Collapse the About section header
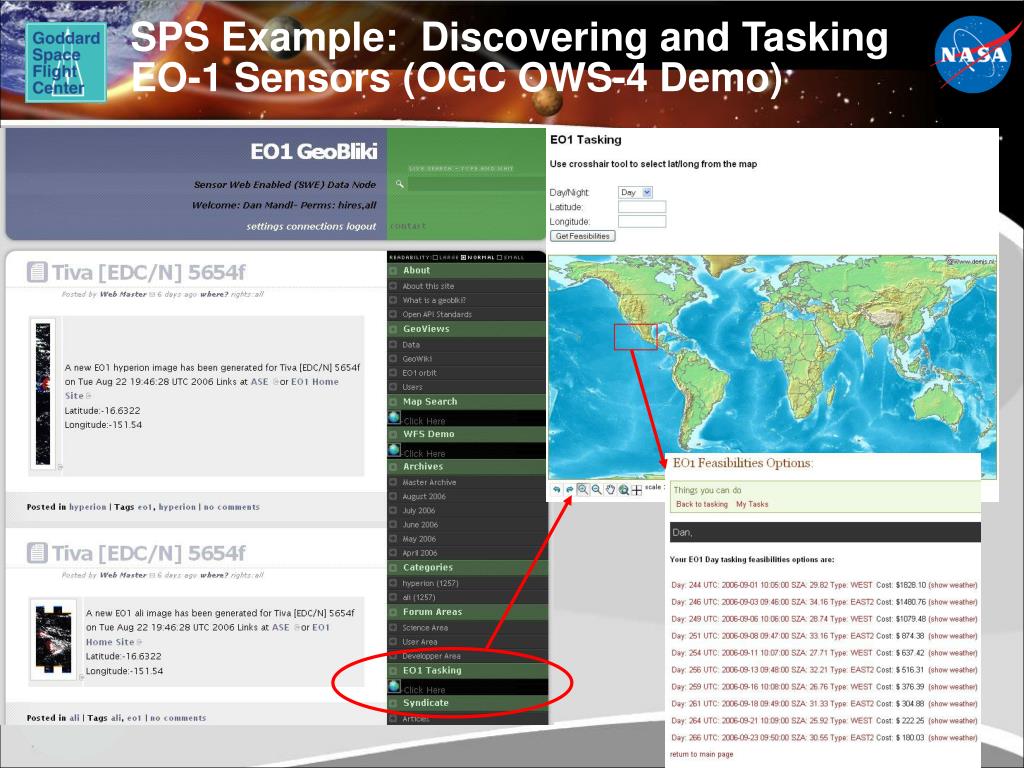 tap(466, 270)
